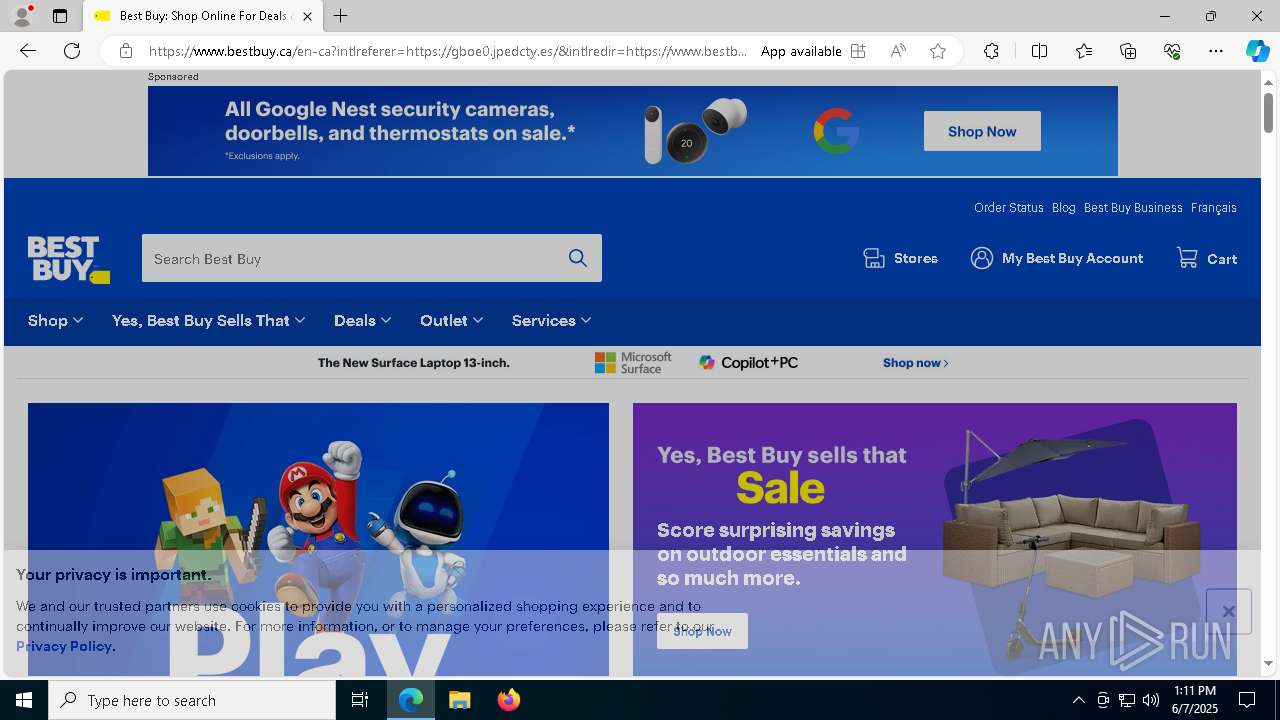This screenshot has width=1280, height=720.
Task: Close the Best Buy tab
Action: 307,16
